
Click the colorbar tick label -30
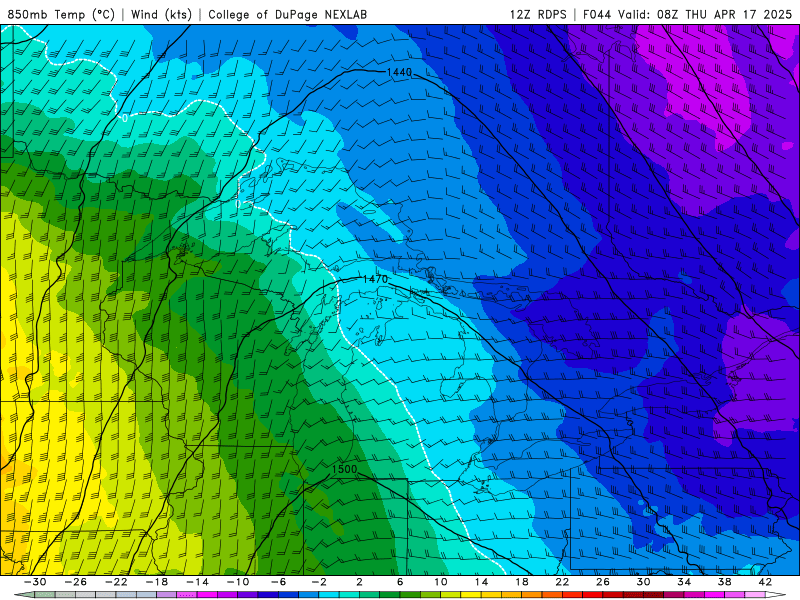pos(35,582)
